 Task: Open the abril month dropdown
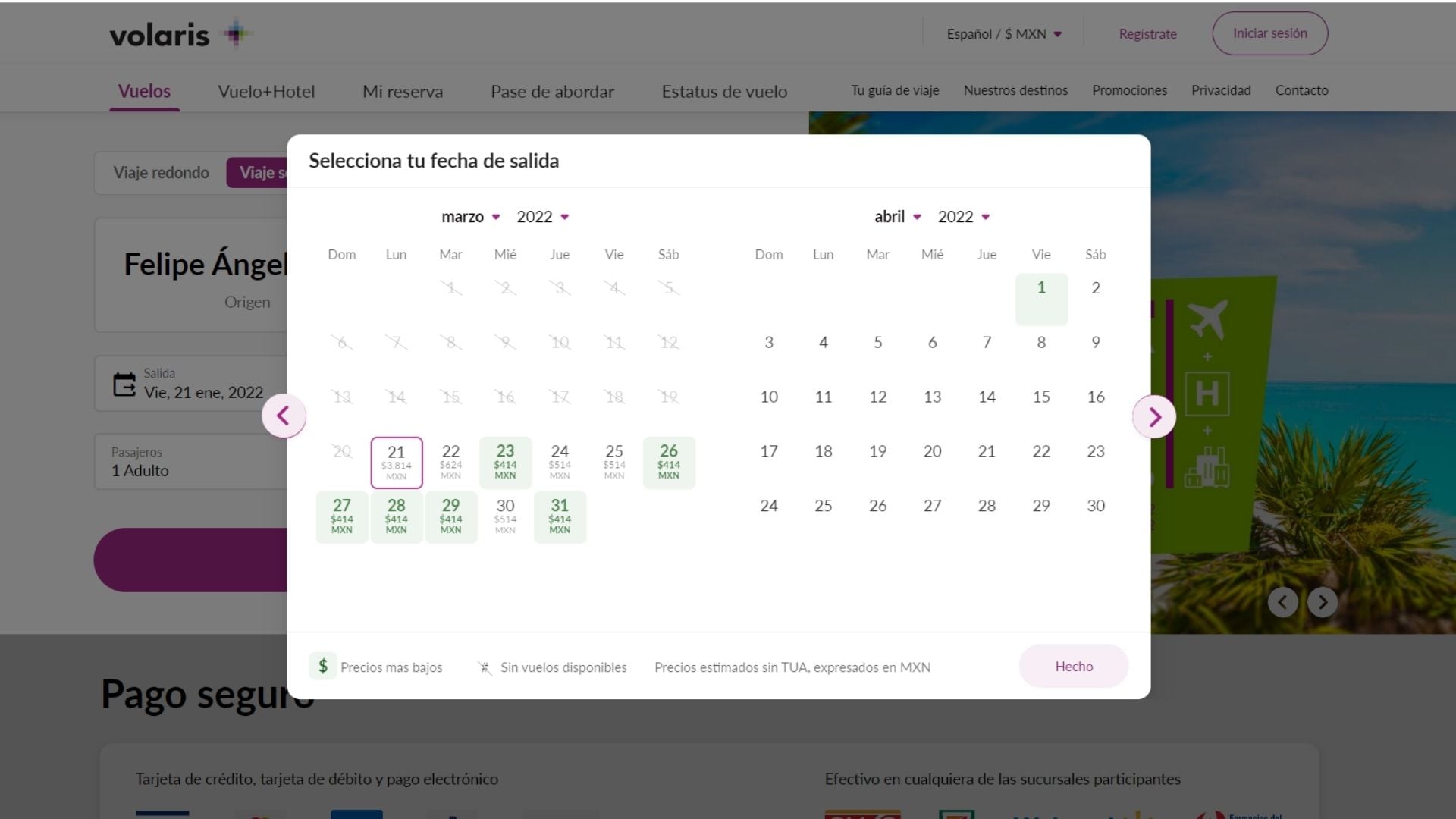coord(898,217)
